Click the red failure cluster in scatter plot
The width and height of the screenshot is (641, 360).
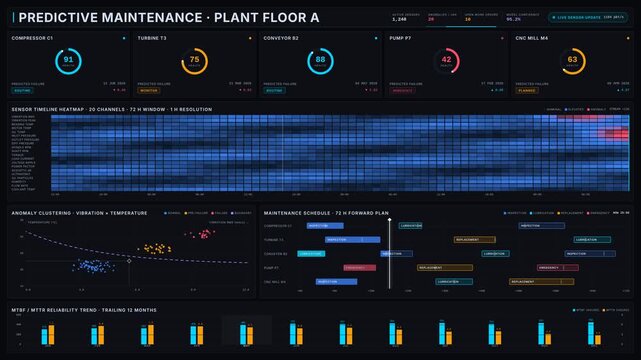(x=200, y=234)
